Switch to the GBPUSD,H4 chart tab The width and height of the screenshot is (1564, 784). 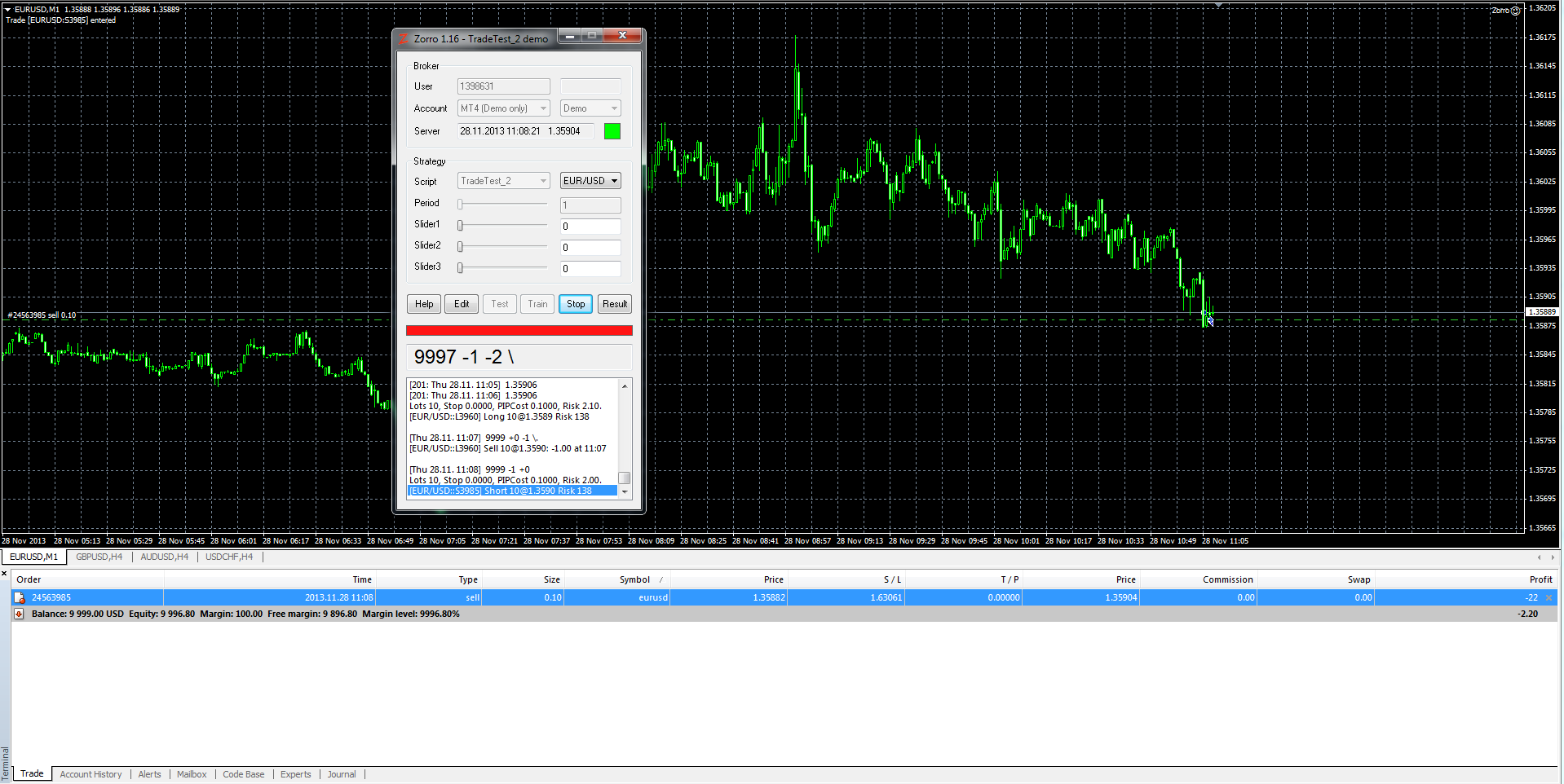[99, 557]
